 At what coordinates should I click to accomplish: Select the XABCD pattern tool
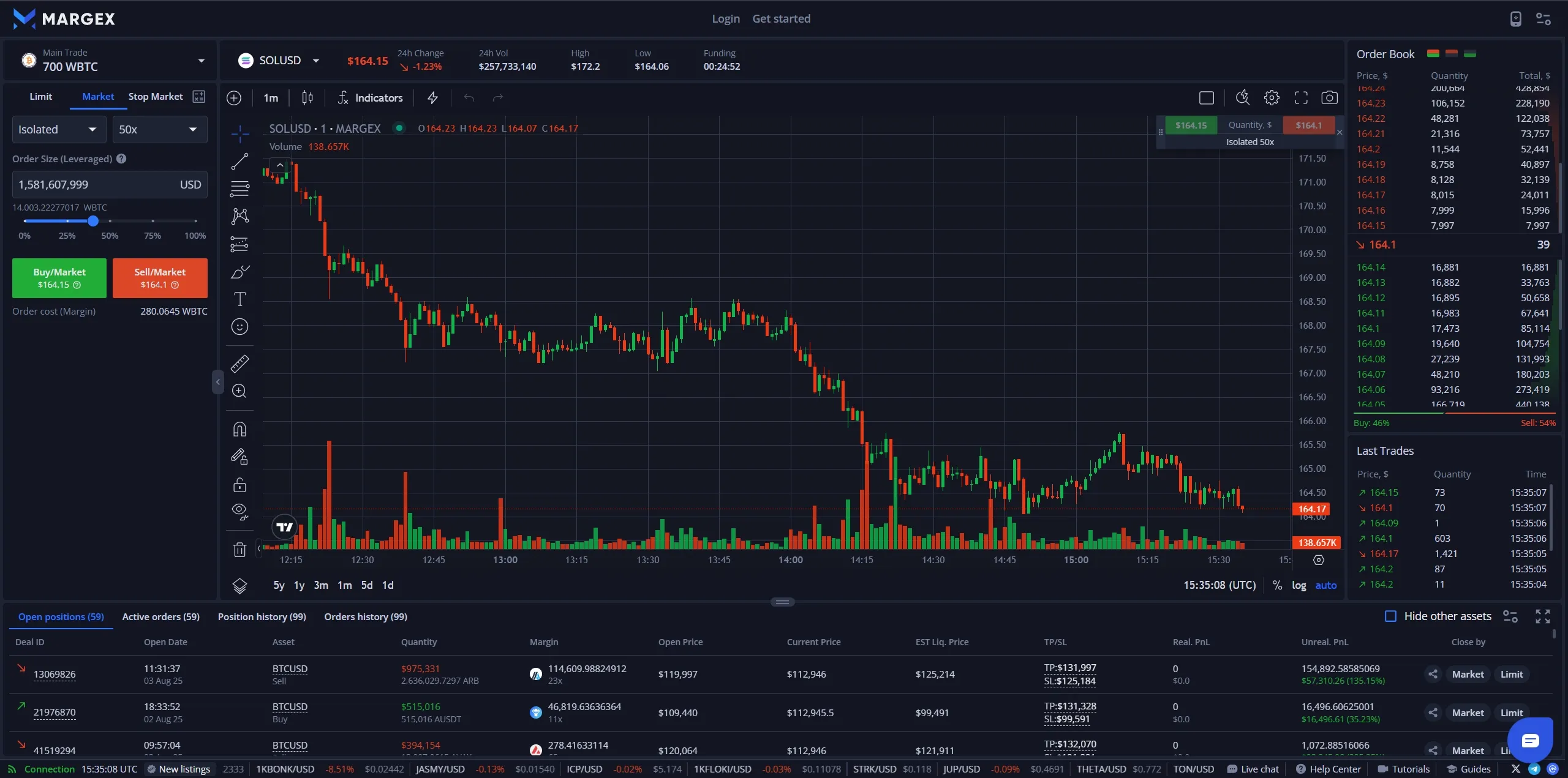tap(239, 216)
